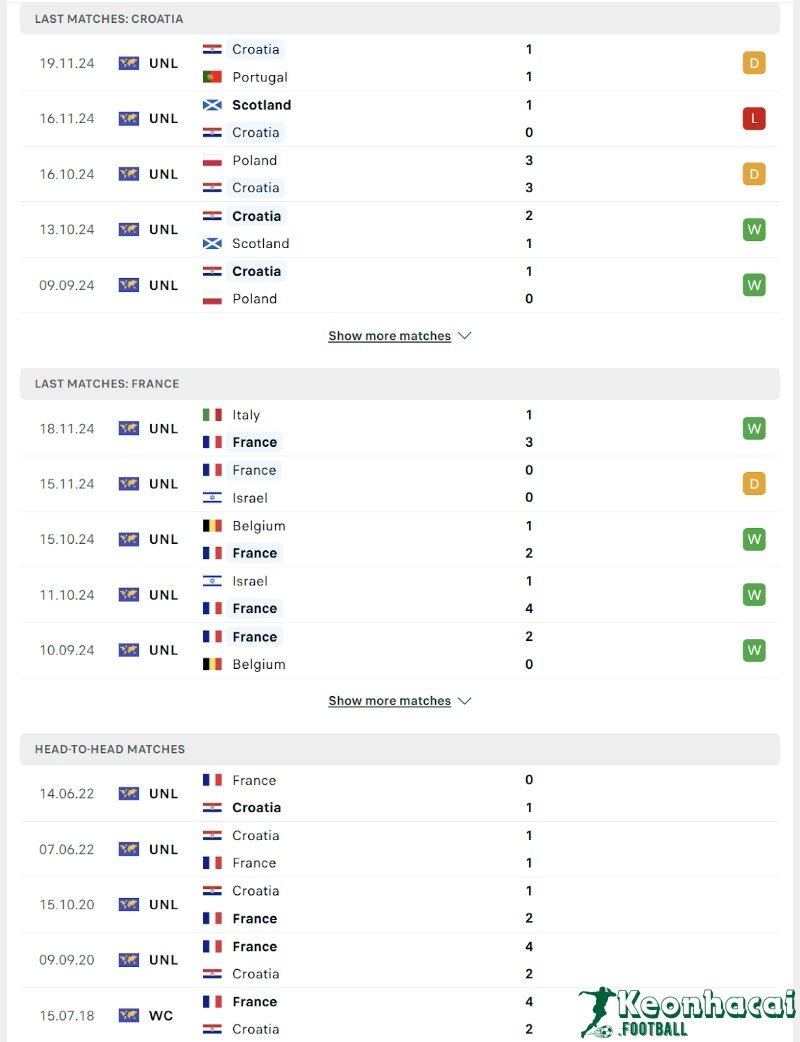Select the Italy flag icon in France section
800x1042 pixels.
click(x=211, y=414)
